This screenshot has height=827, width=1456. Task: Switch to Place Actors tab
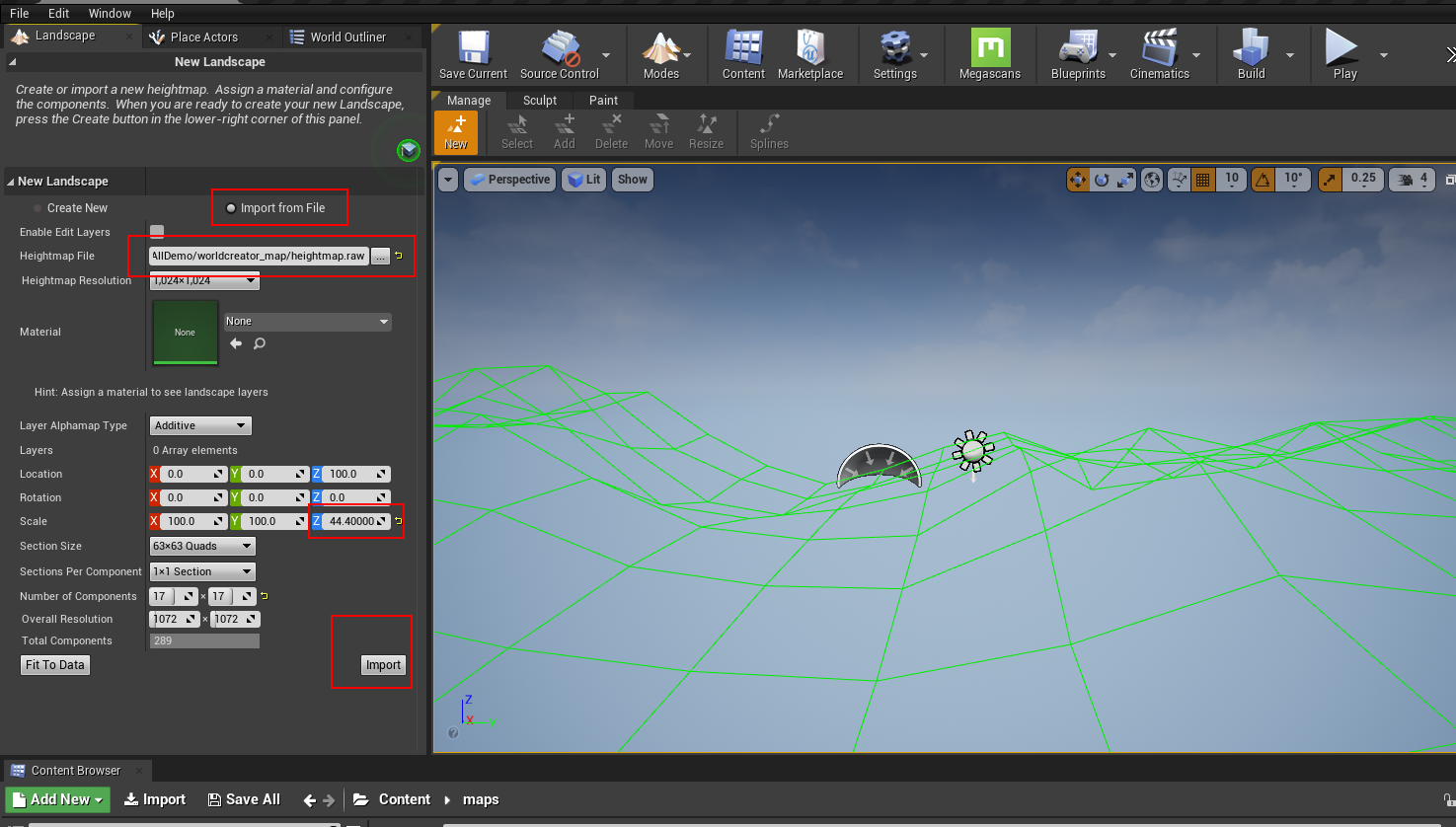(x=204, y=37)
